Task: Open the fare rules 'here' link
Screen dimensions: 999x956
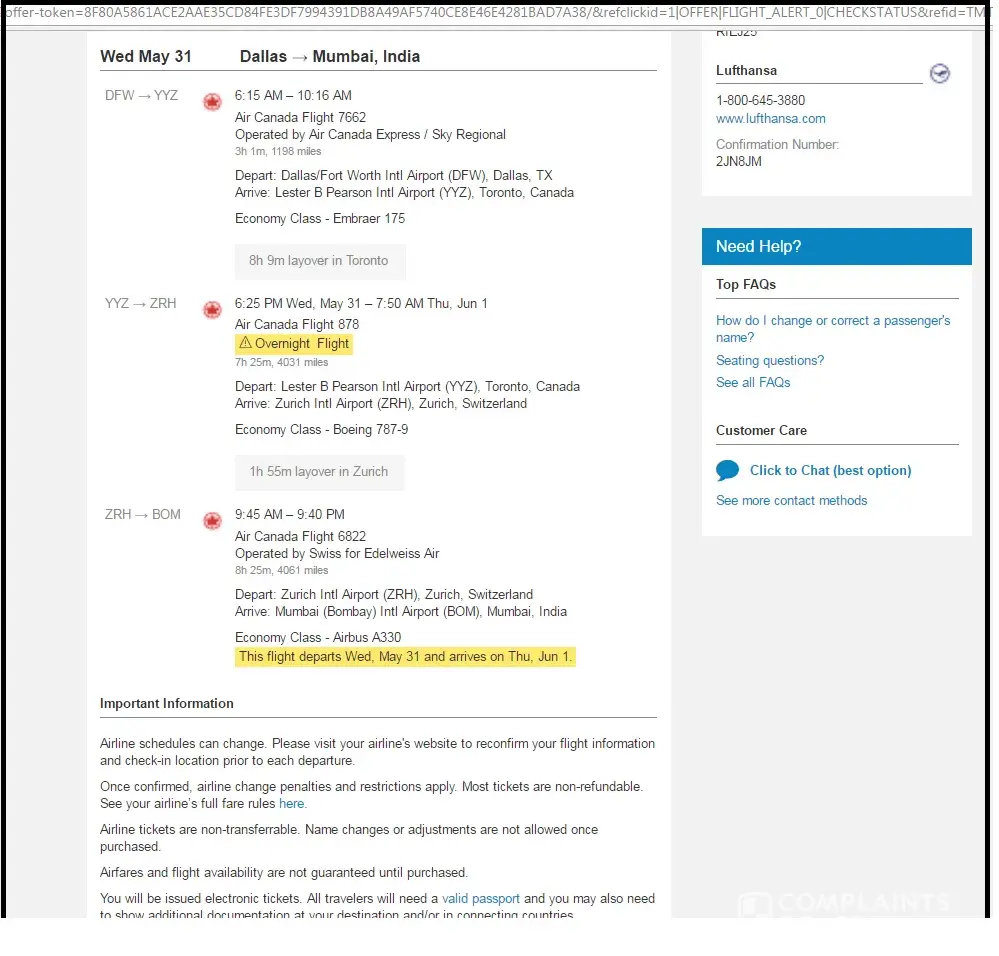Action: 291,803
